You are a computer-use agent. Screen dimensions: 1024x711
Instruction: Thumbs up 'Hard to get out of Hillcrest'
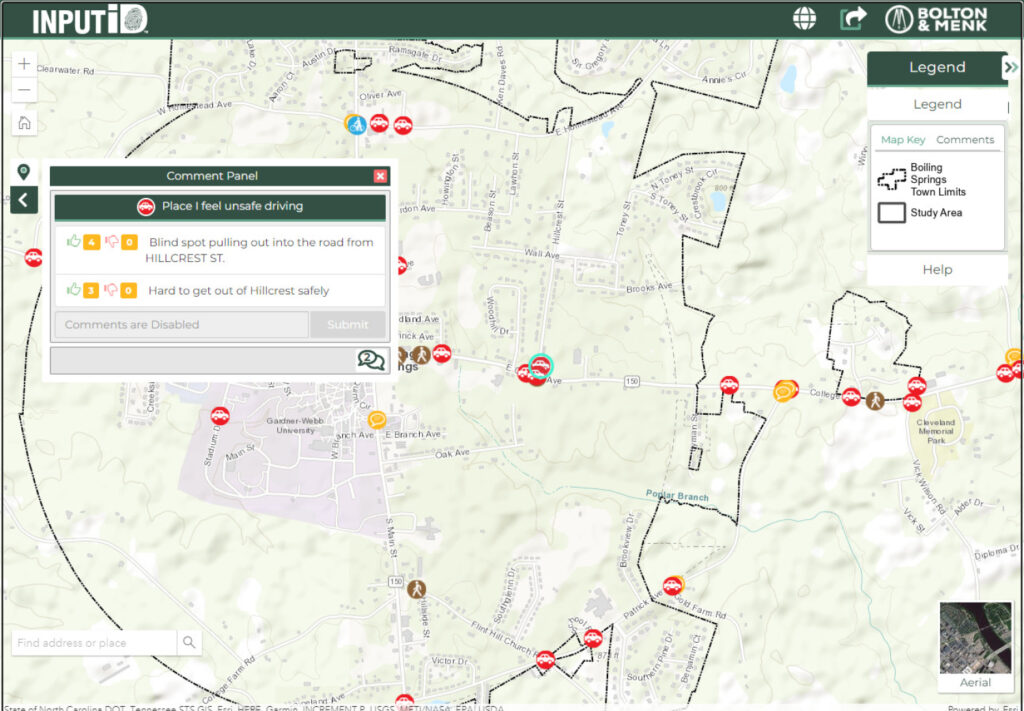point(74,290)
